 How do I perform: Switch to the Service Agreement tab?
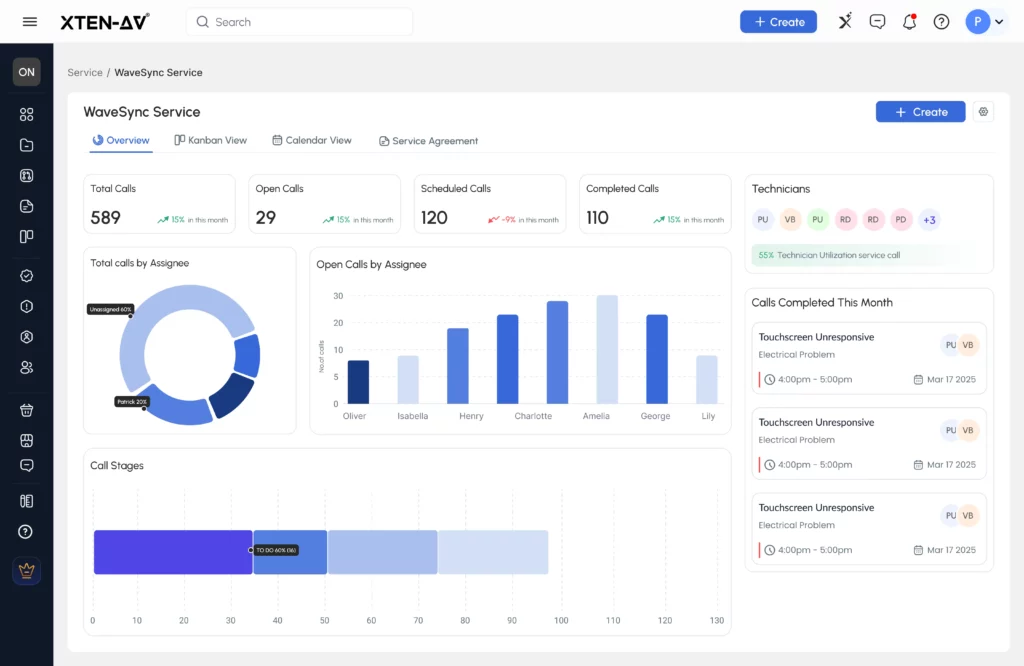click(x=428, y=141)
